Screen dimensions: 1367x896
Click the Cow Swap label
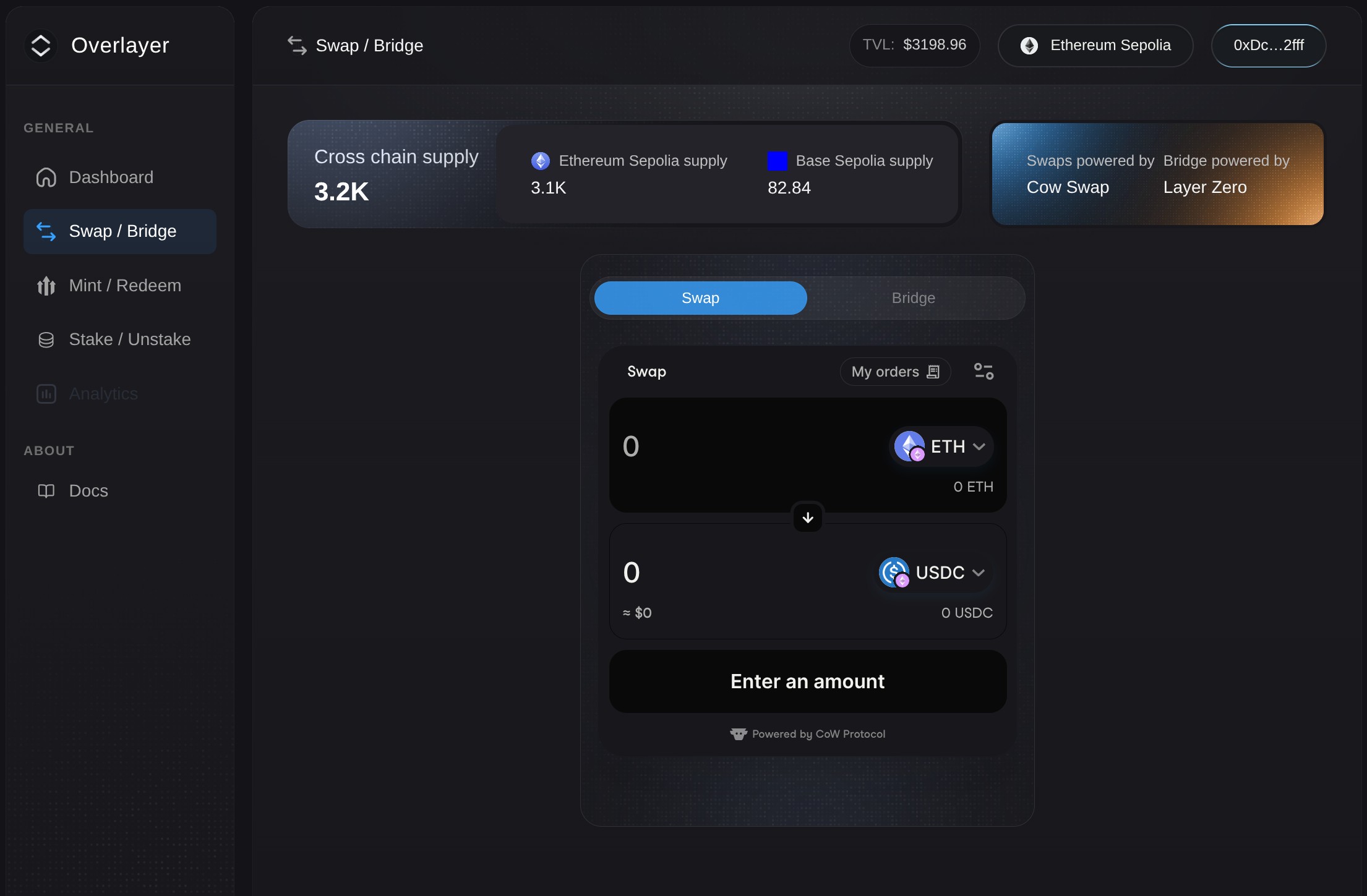point(1068,187)
